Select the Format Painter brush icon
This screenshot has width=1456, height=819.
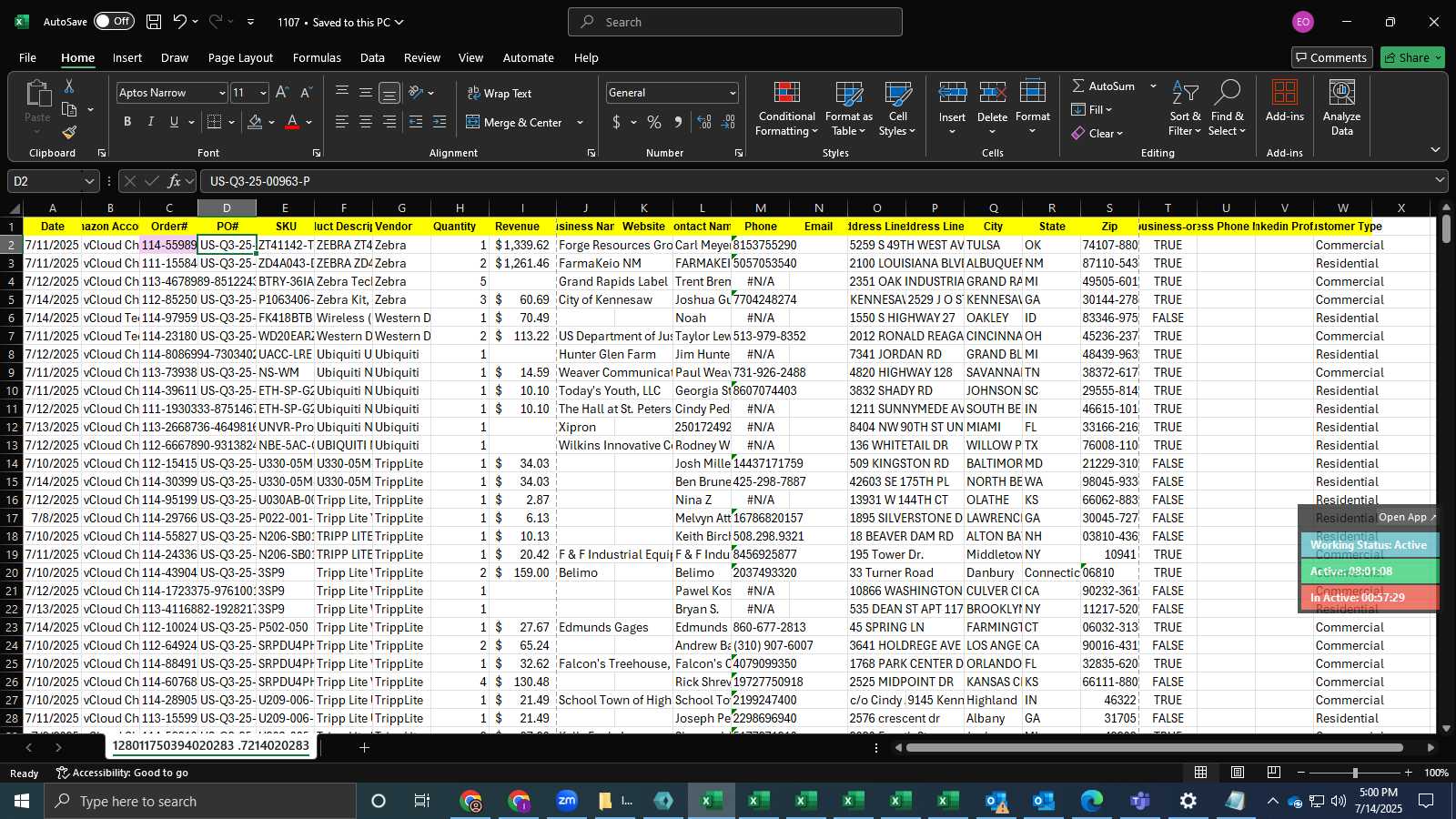click(69, 133)
